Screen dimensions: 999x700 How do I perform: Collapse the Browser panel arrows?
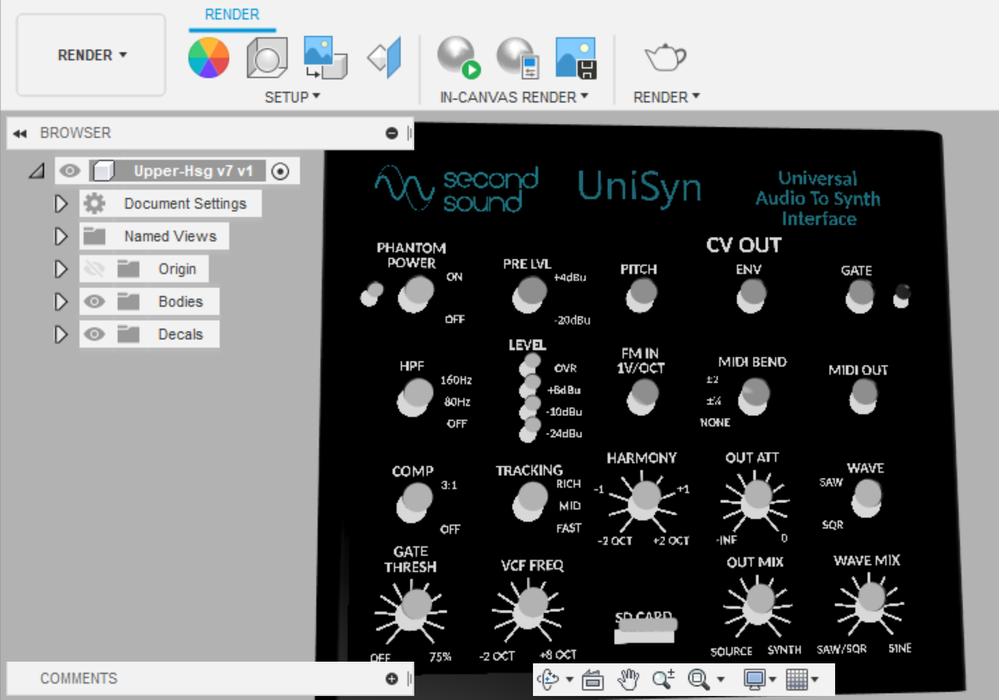point(20,133)
